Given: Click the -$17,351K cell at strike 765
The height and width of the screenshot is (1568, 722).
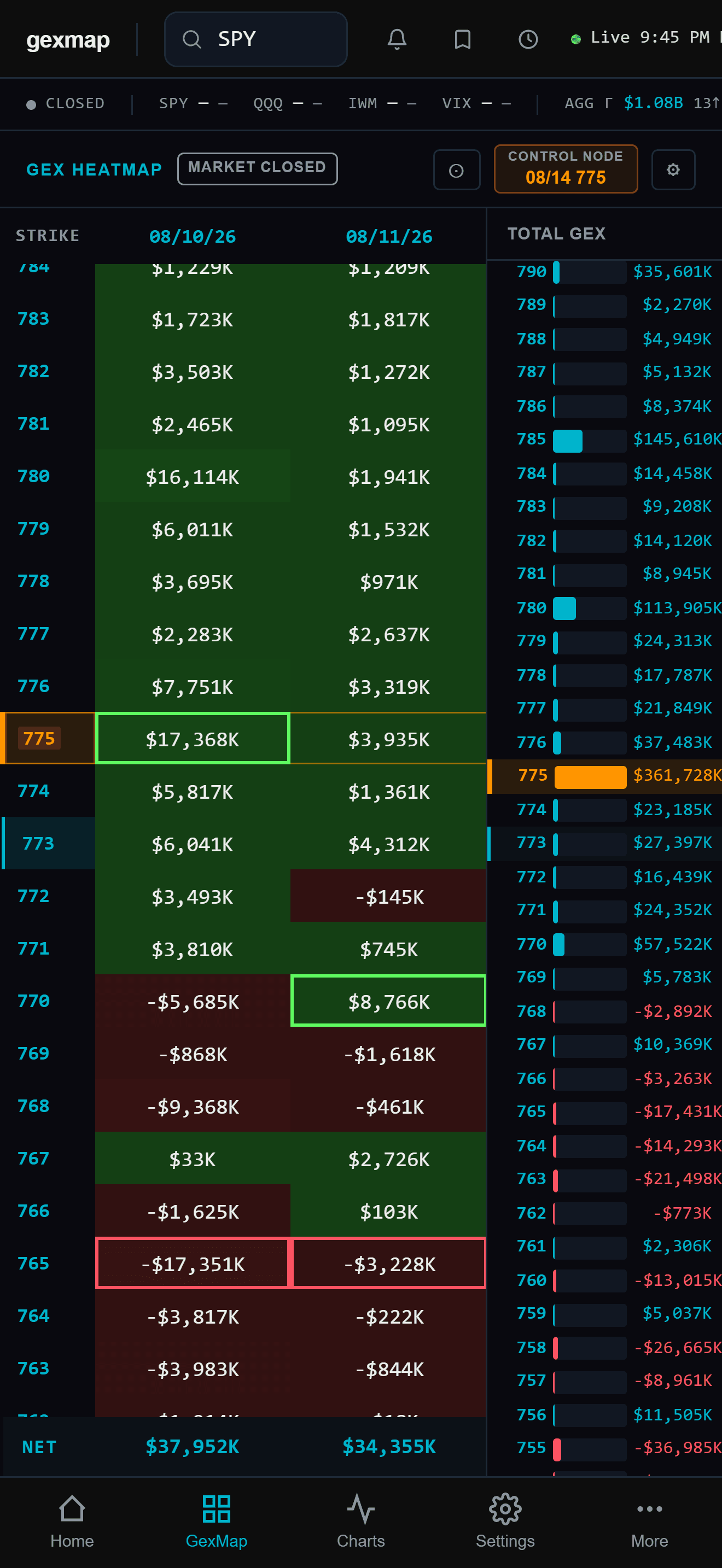Looking at the screenshot, I should [193, 1263].
